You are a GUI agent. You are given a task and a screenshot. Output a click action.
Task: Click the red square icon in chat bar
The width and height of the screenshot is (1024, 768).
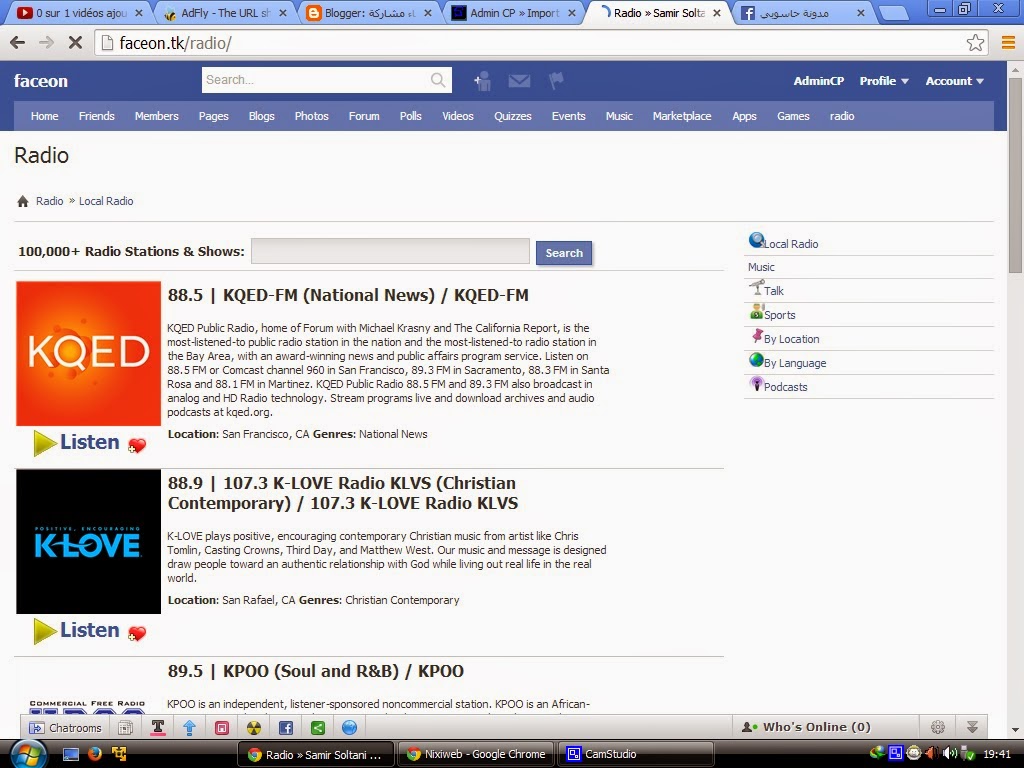point(221,728)
